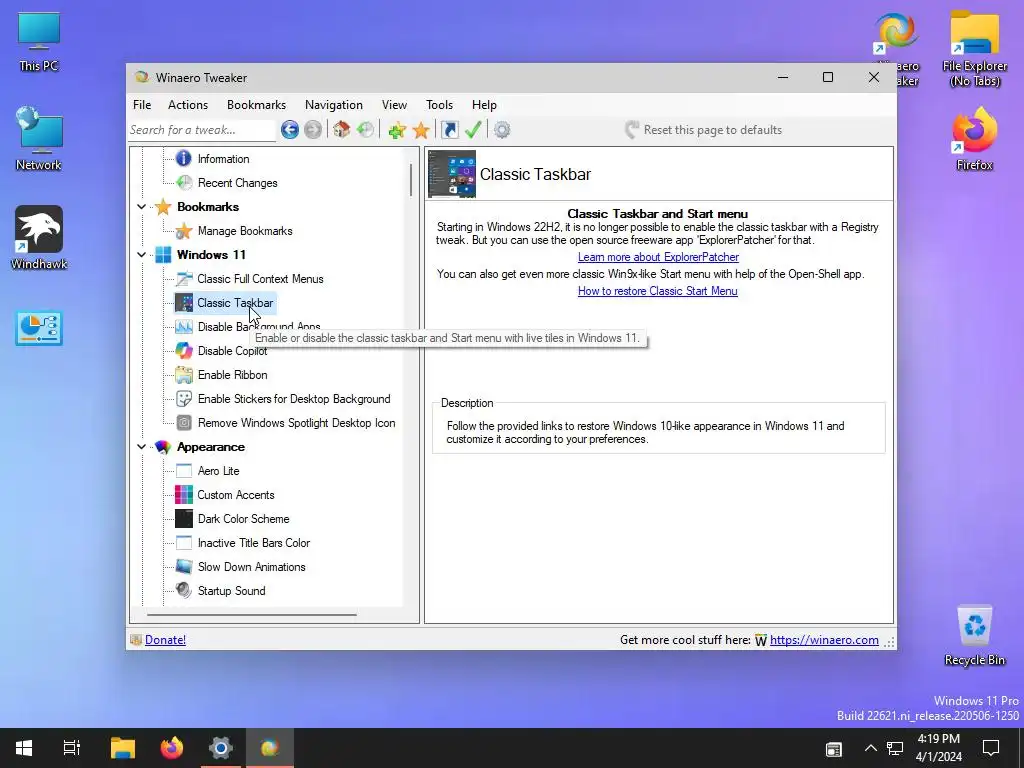
Task: Open File Explorer from the taskbar
Action: [123, 748]
